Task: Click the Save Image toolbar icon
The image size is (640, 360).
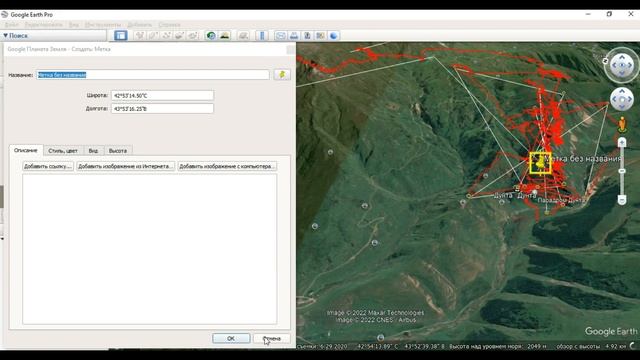Action: coord(307,36)
